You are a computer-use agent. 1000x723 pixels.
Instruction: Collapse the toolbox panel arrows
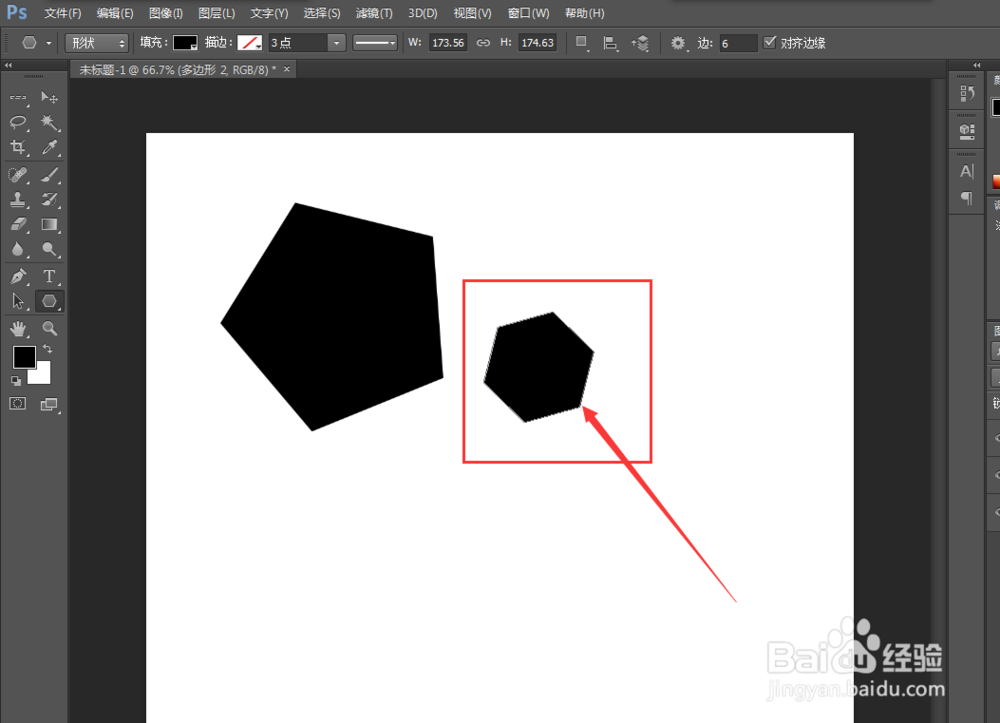pos(8,65)
